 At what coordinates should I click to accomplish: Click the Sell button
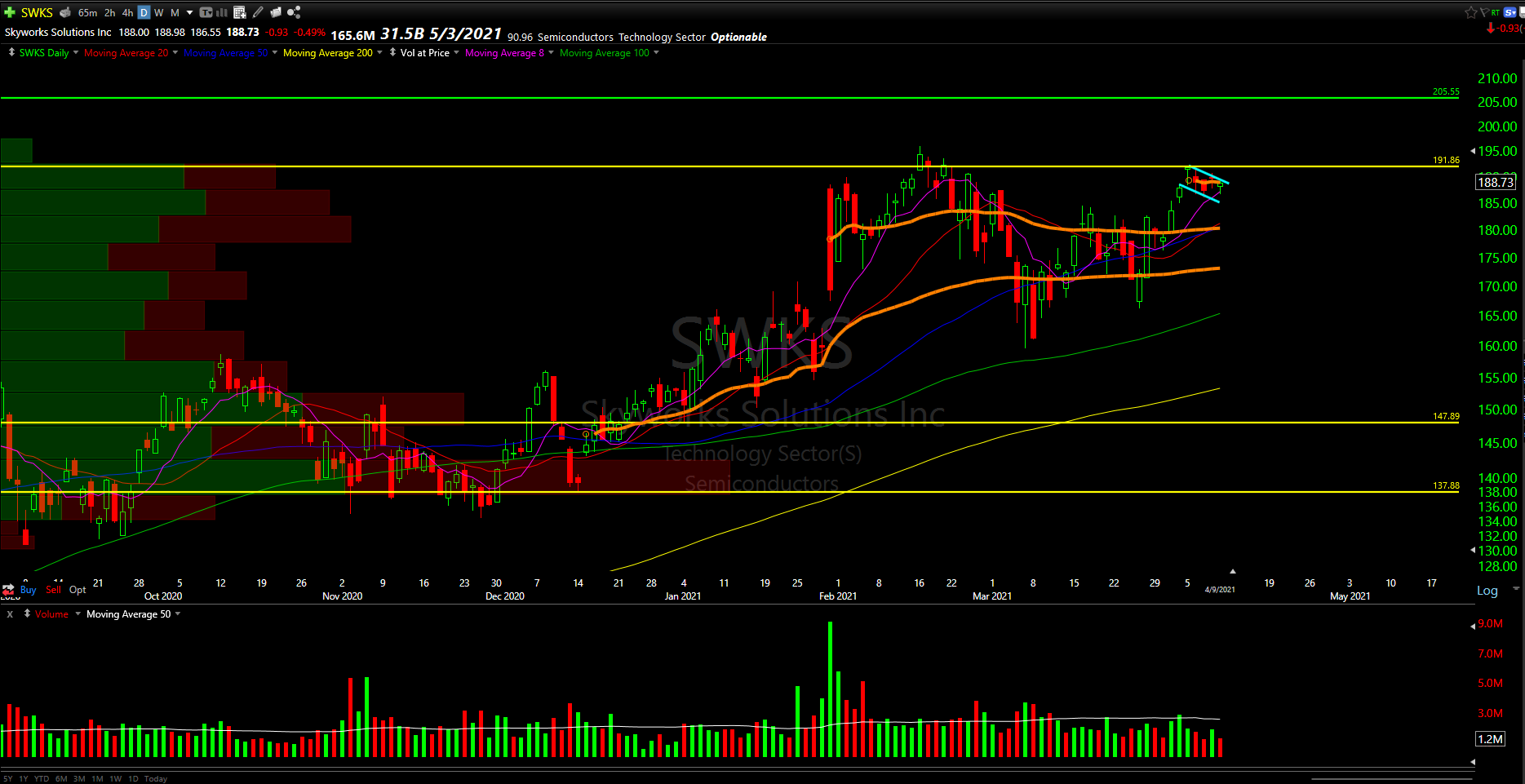pos(54,589)
